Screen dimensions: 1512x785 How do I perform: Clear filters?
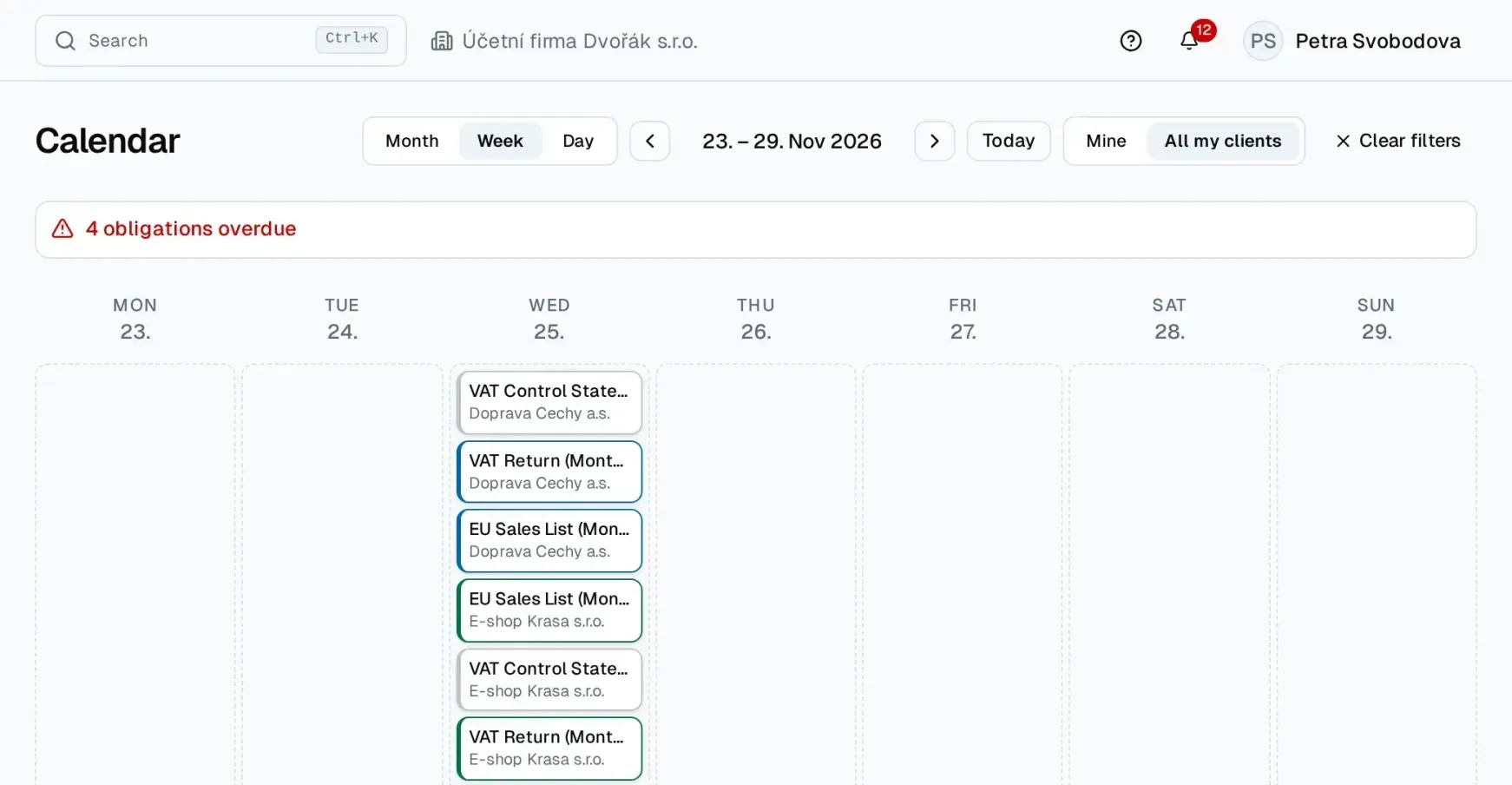pyautogui.click(x=1397, y=141)
